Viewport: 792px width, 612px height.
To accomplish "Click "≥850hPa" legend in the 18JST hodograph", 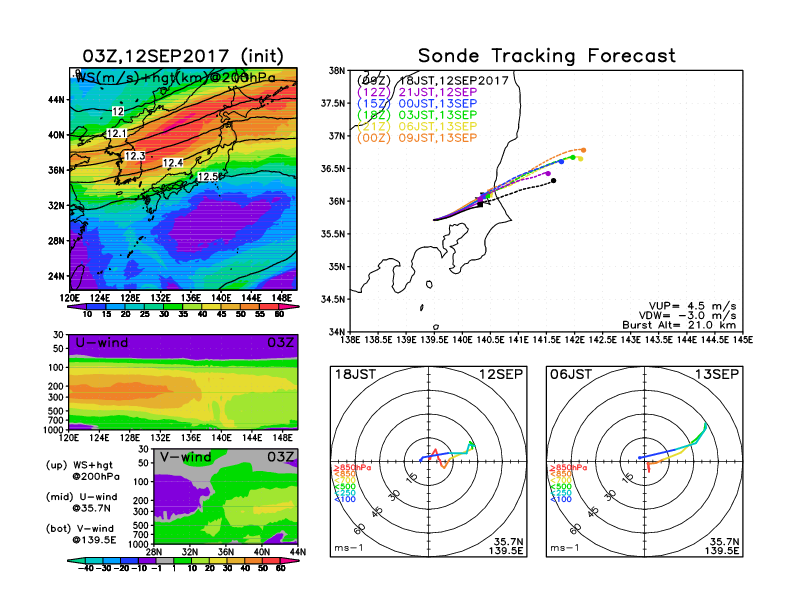I will coord(352,468).
